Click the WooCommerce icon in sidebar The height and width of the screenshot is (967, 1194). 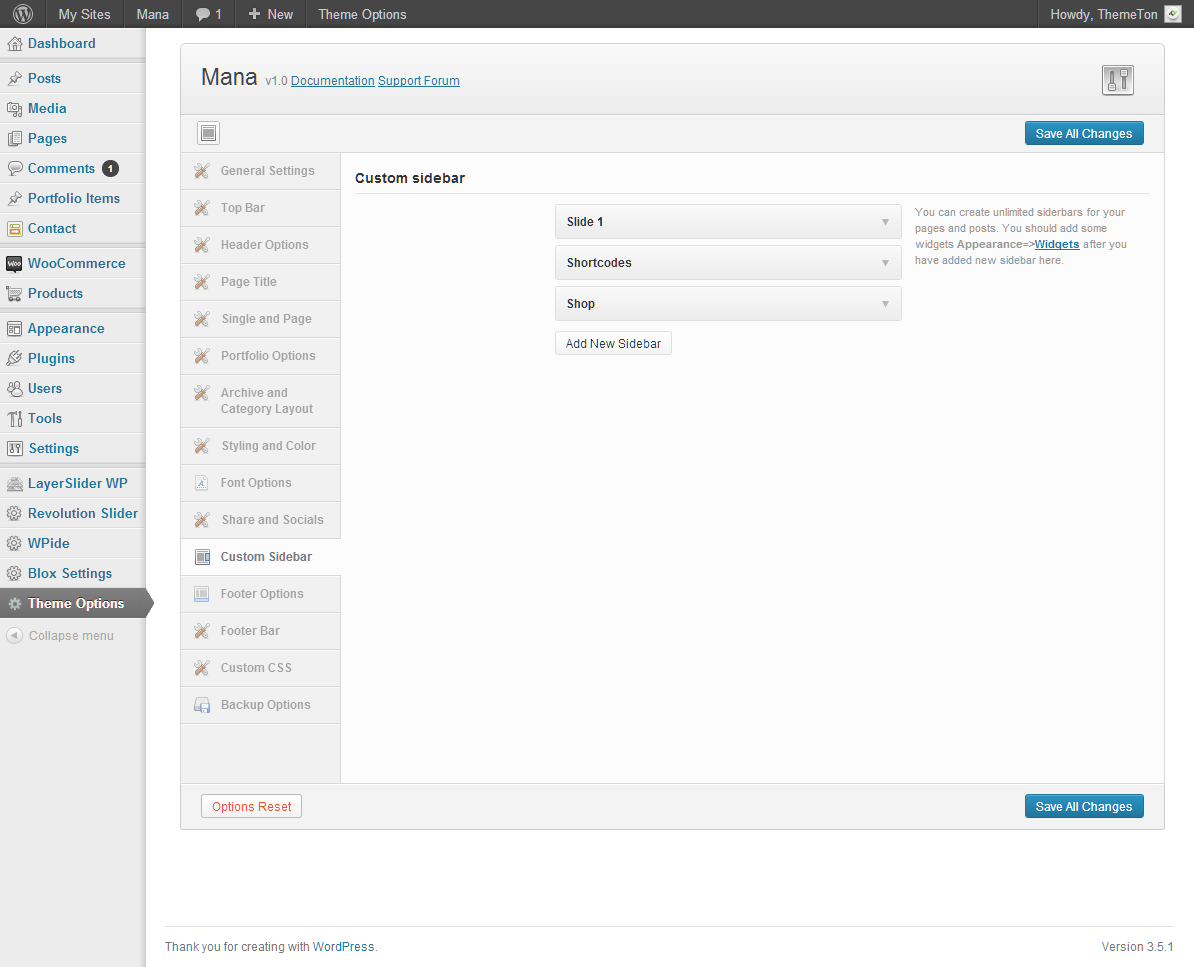tap(14, 264)
